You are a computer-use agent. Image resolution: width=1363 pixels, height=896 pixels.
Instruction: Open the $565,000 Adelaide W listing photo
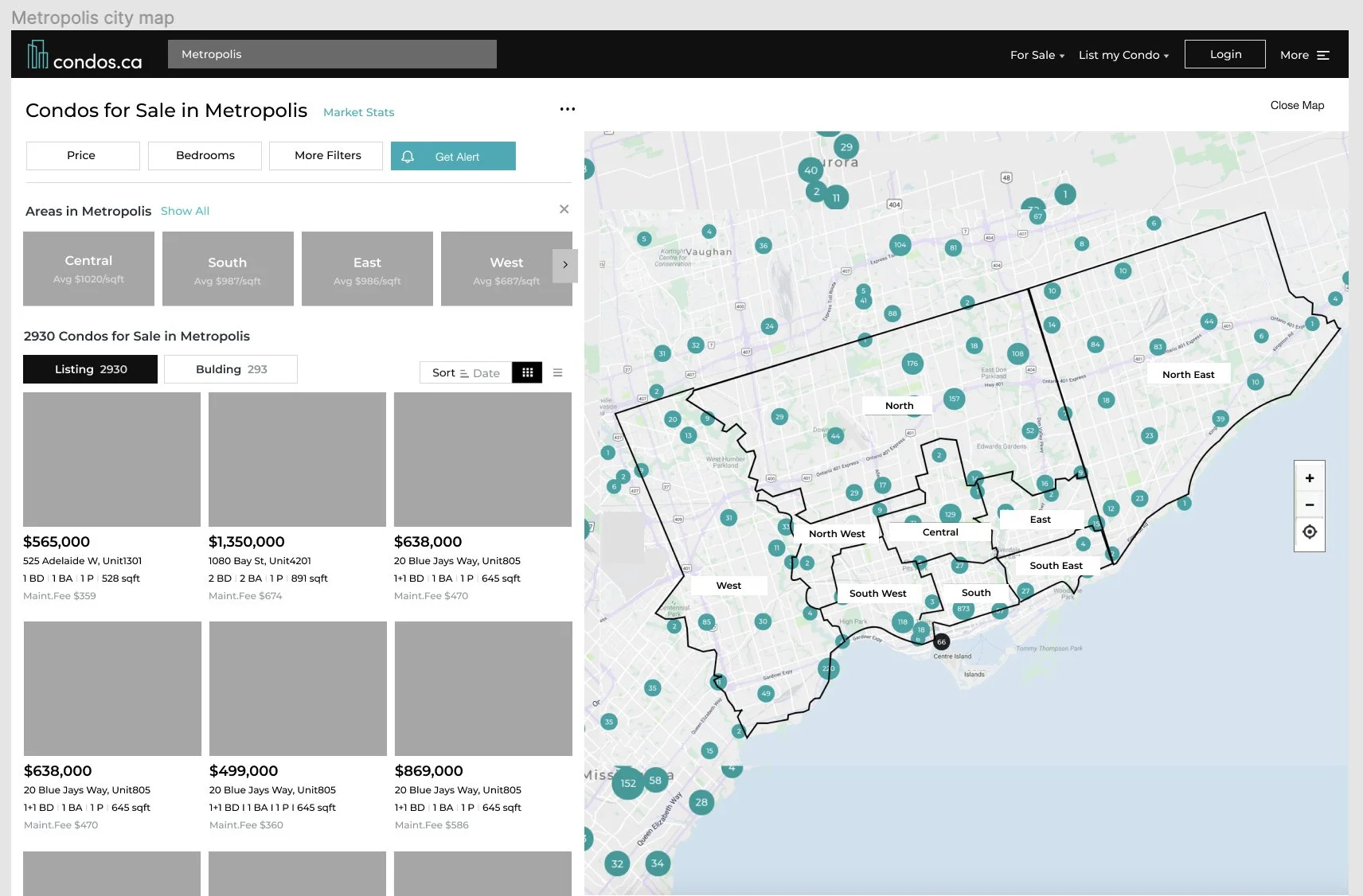[x=111, y=459]
